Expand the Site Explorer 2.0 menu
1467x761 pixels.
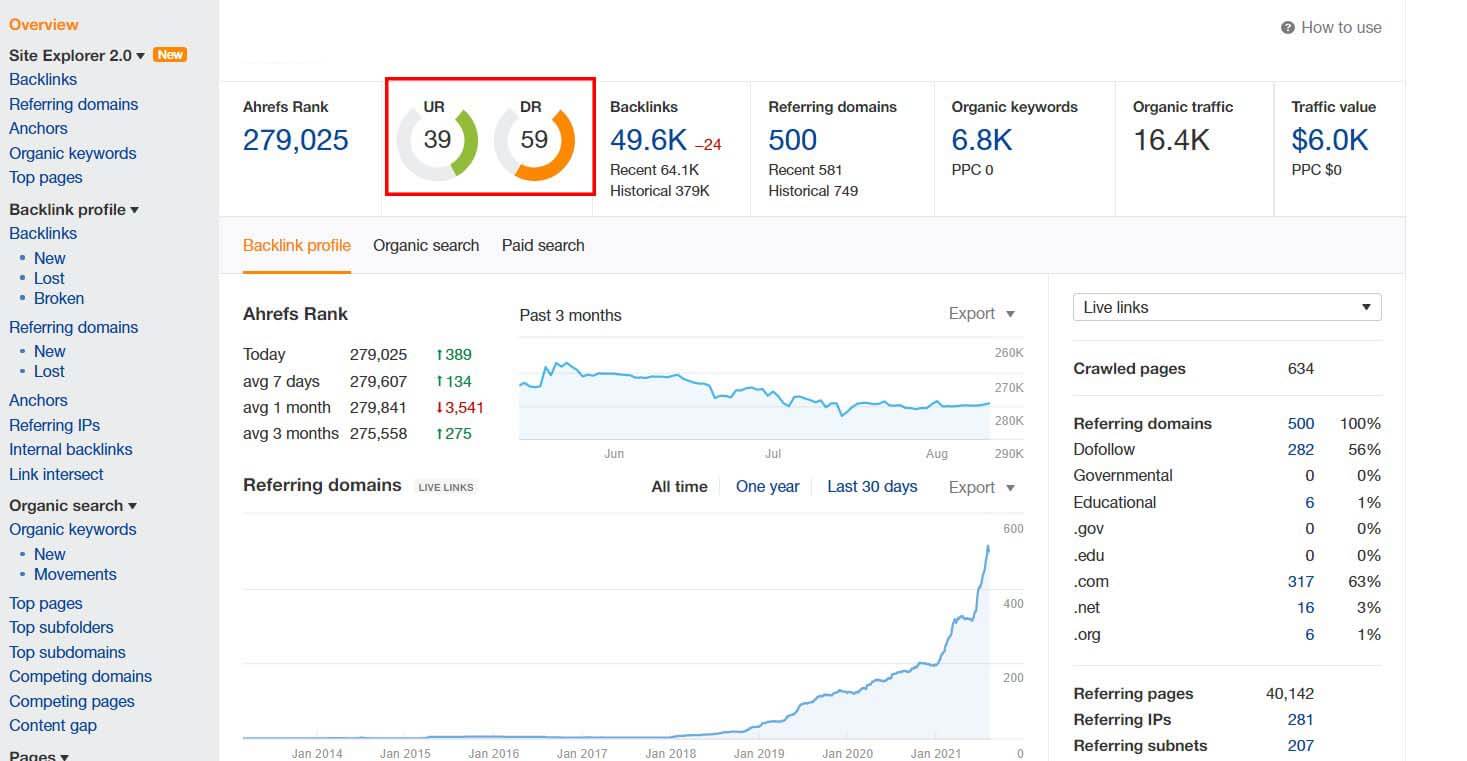pyautogui.click(x=77, y=55)
